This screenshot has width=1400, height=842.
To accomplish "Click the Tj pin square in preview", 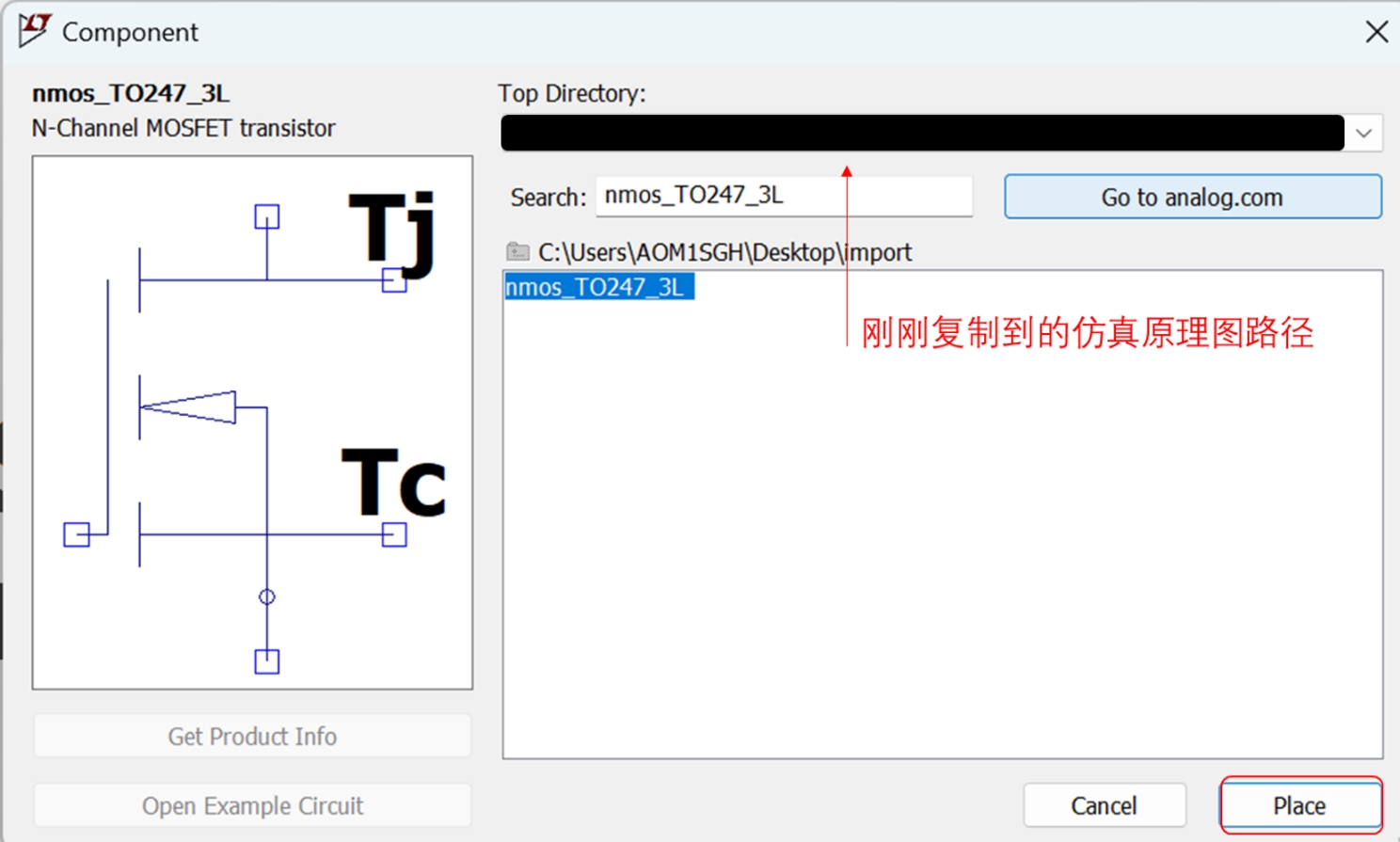I will click(394, 280).
